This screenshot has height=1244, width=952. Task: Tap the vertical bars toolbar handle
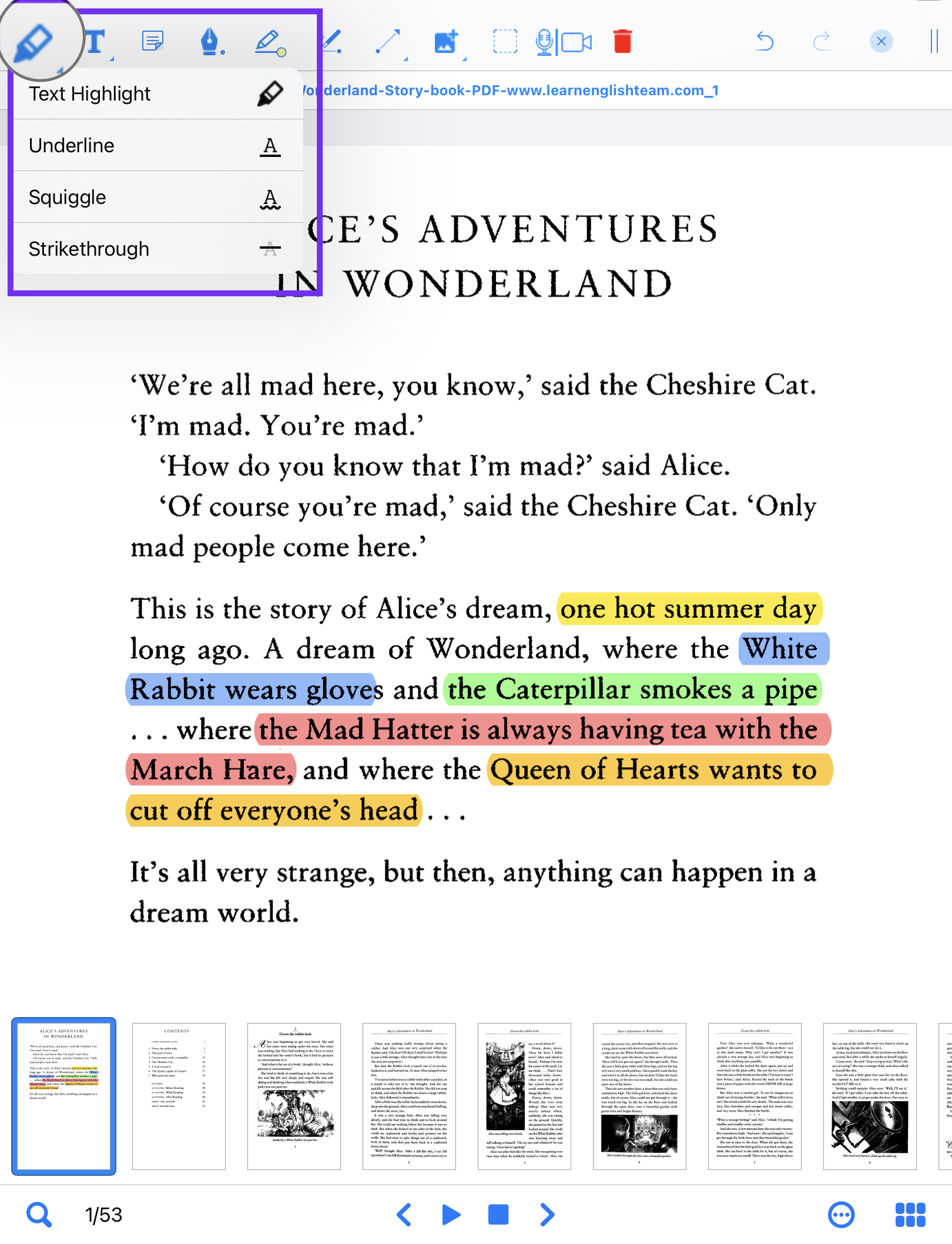coord(934,41)
